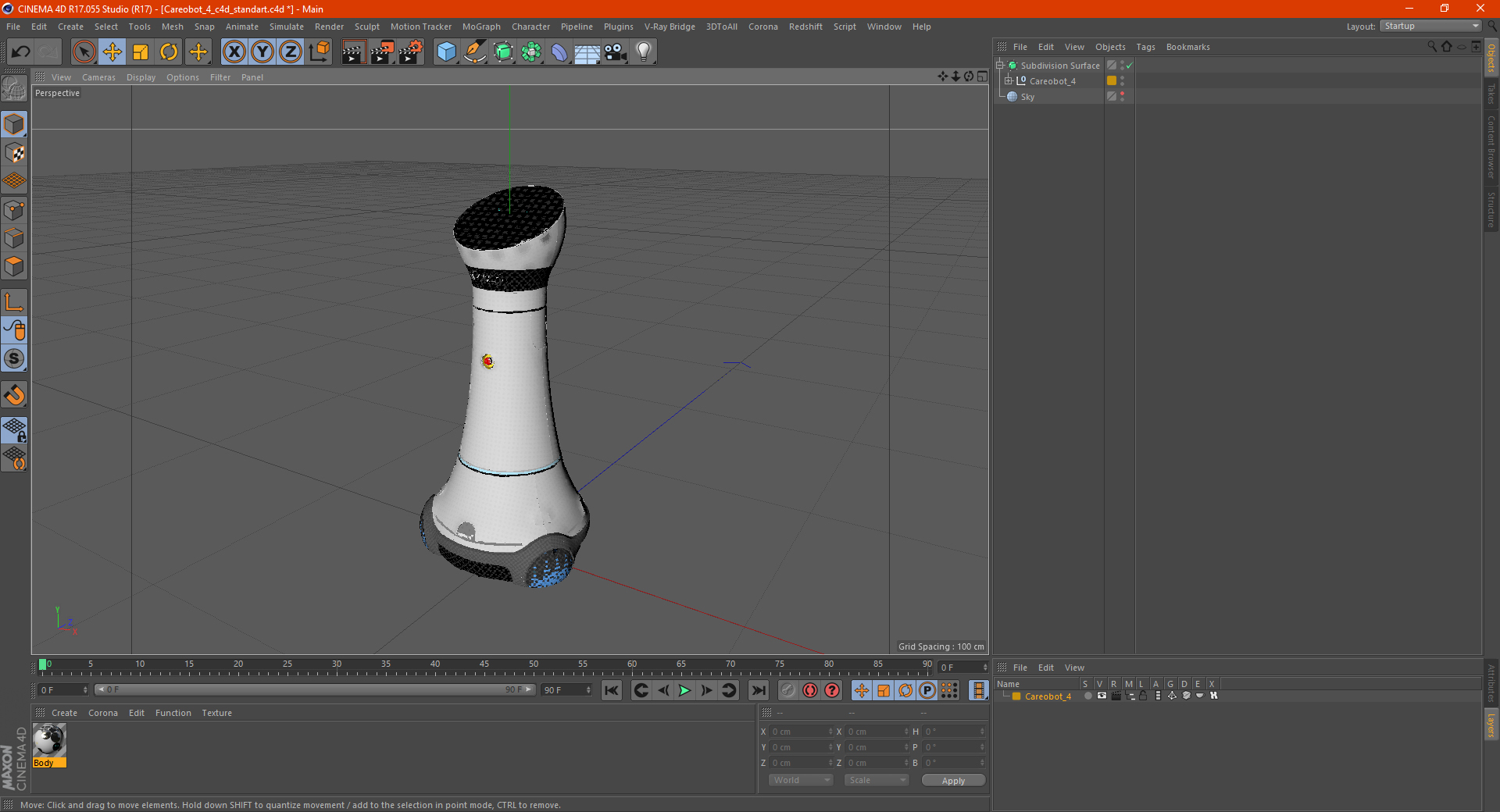This screenshot has height=812, width=1500.
Task: Activate the Scale tool
Action: click(141, 52)
